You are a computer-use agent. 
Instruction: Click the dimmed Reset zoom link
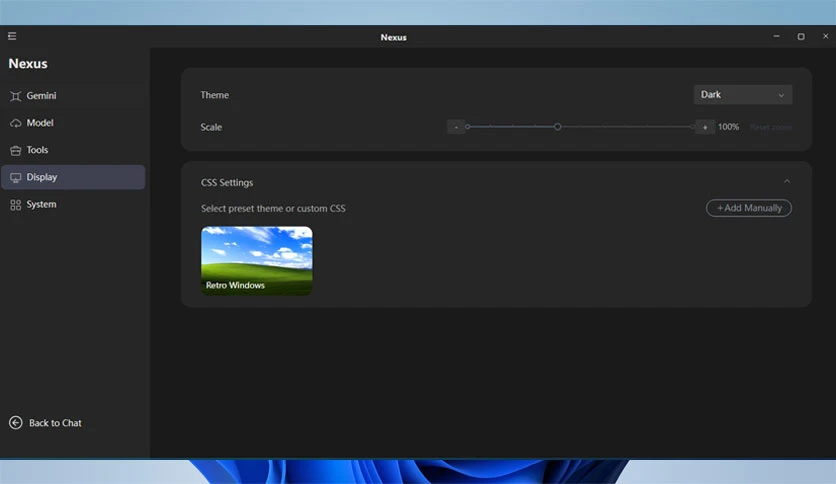pyautogui.click(x=771, y=127)
